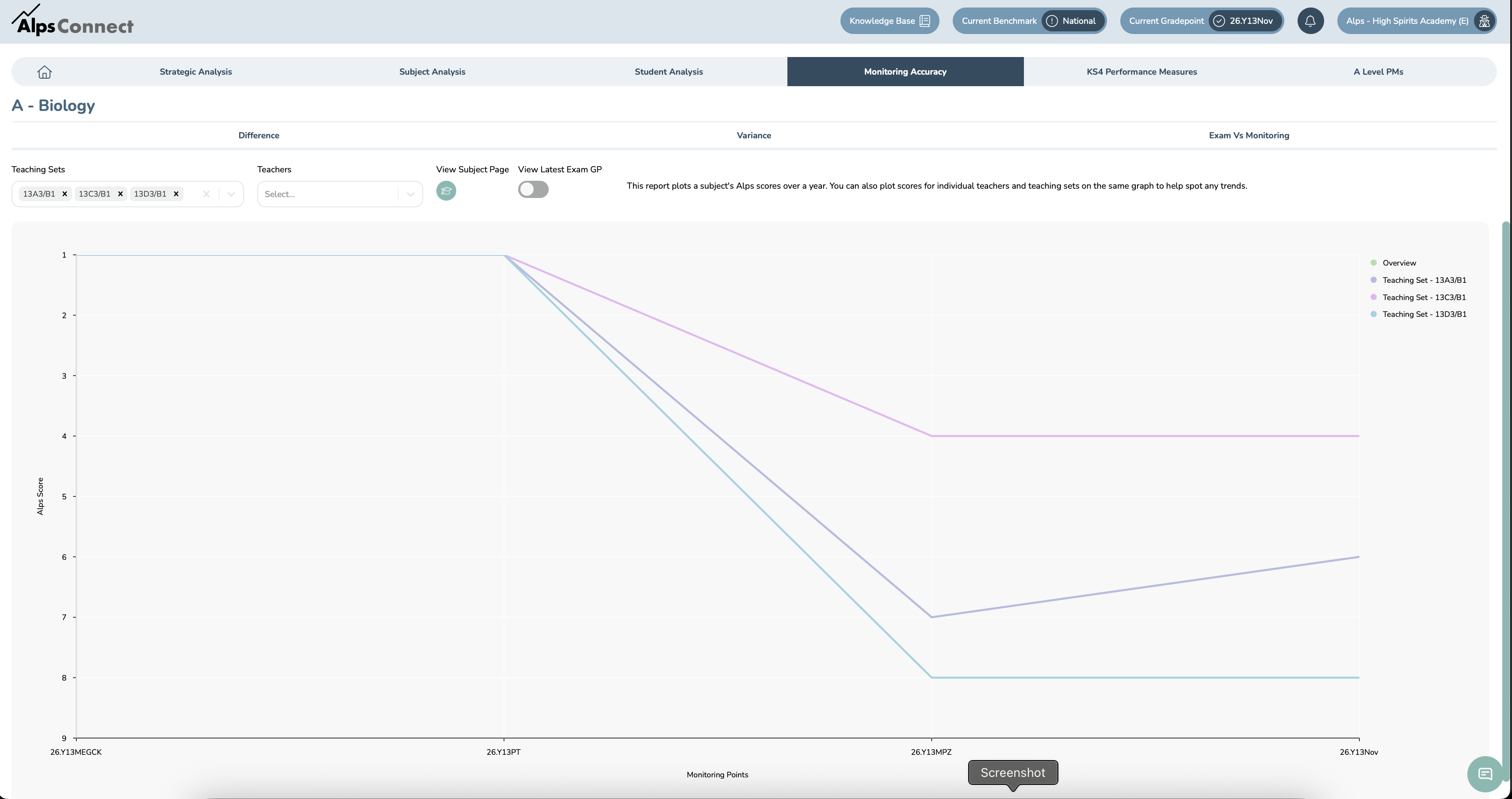Open the user profile avatar icon
Viewport: 1512px width, 799px height.
pos(1485,21)
